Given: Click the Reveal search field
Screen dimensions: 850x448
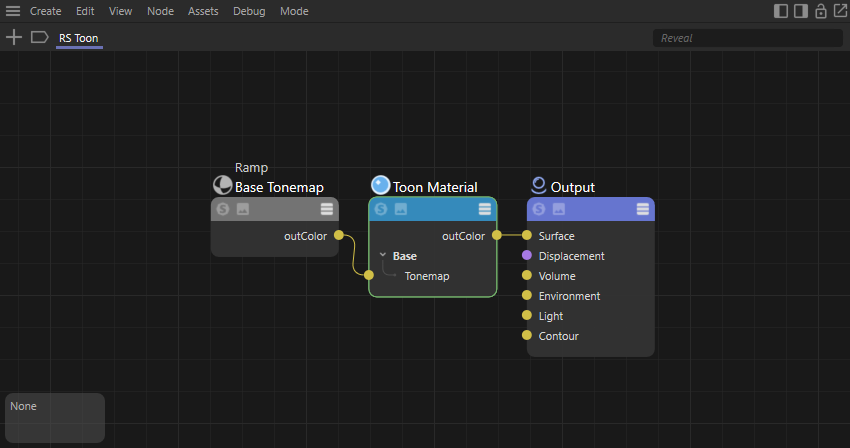Looking at the screenshot, I should pyautogui.click(x=745, y=38).
